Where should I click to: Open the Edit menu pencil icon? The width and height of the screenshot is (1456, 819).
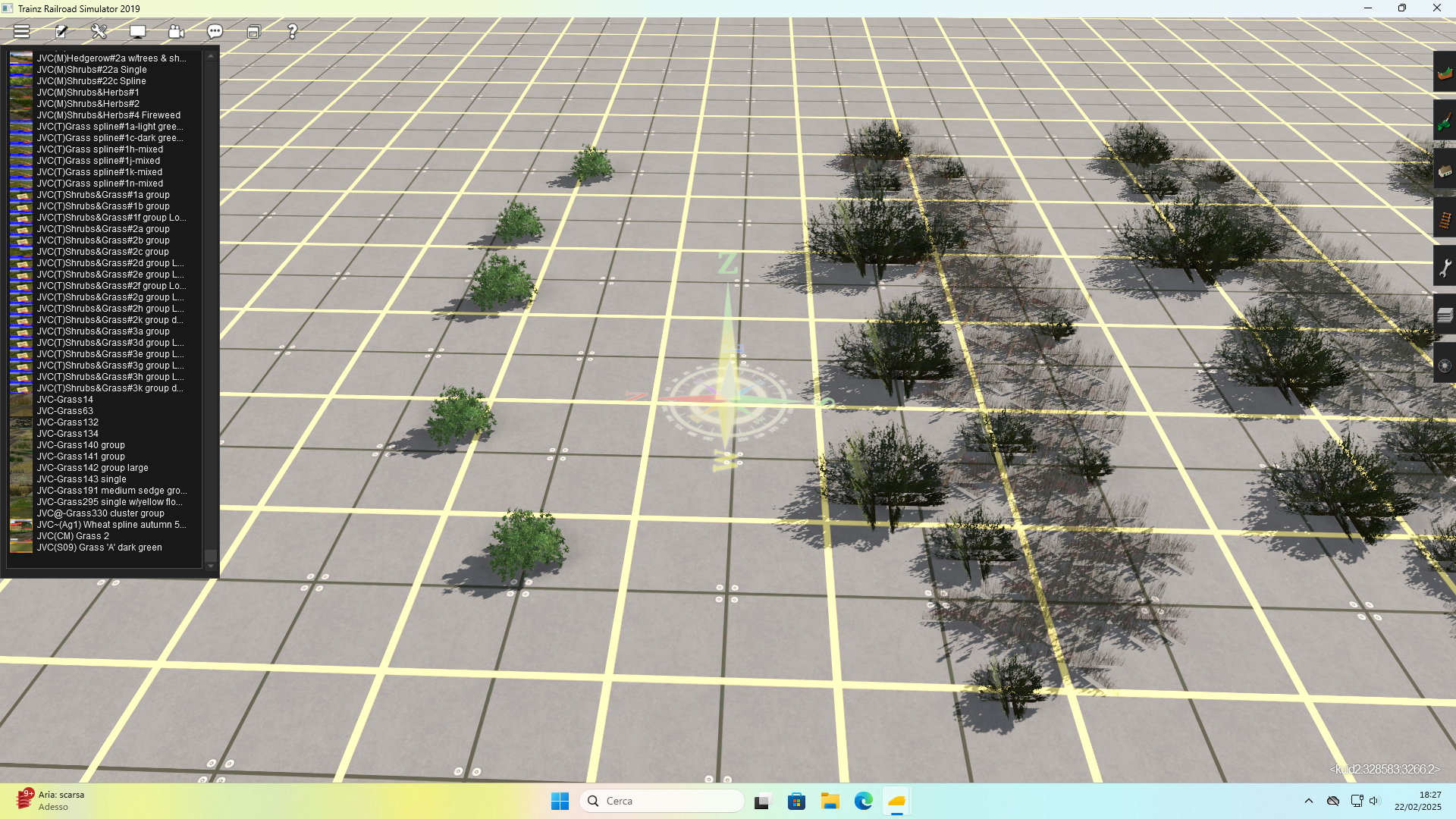tap(61, 31)
